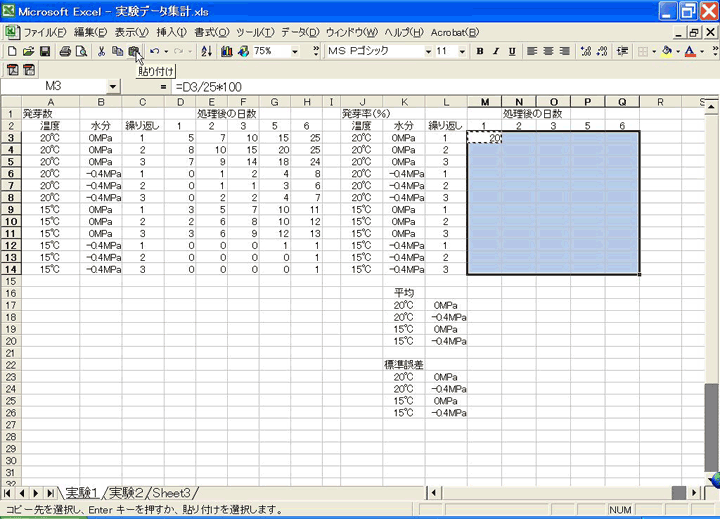Switch to the 実験2 sheet tab
Screen dimensions: 720x519
coord(128,492)
